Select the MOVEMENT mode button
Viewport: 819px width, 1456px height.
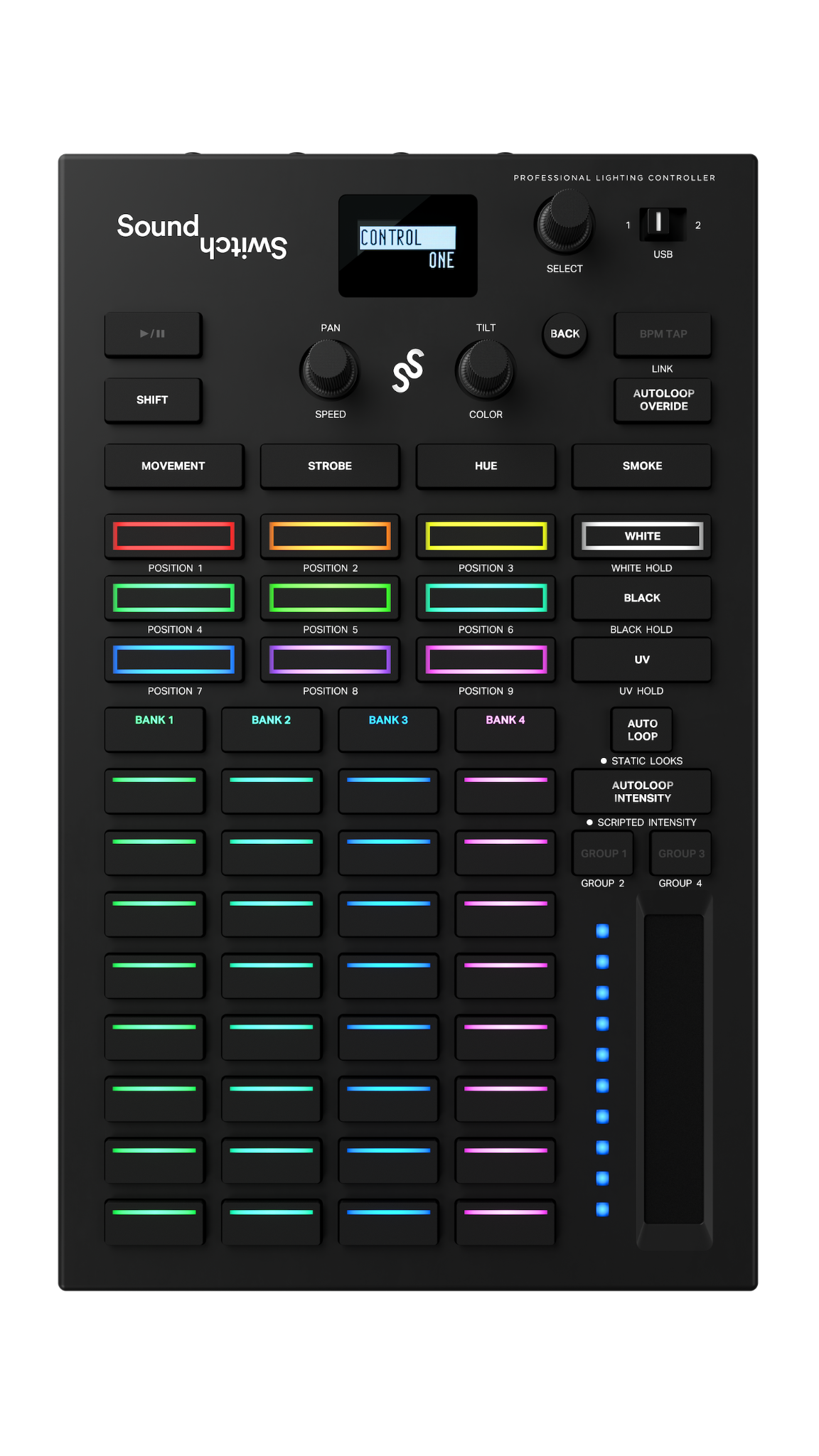click(x=173, y=466)
